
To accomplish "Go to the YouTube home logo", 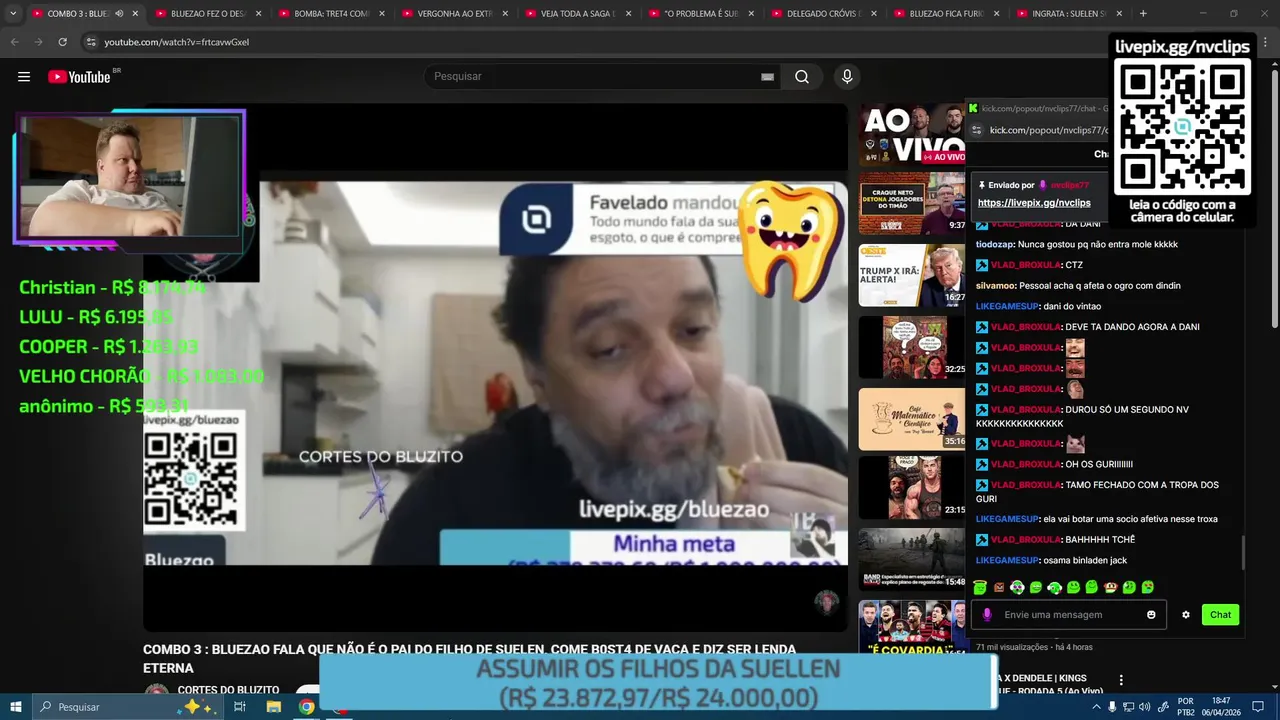I will 79,77.
